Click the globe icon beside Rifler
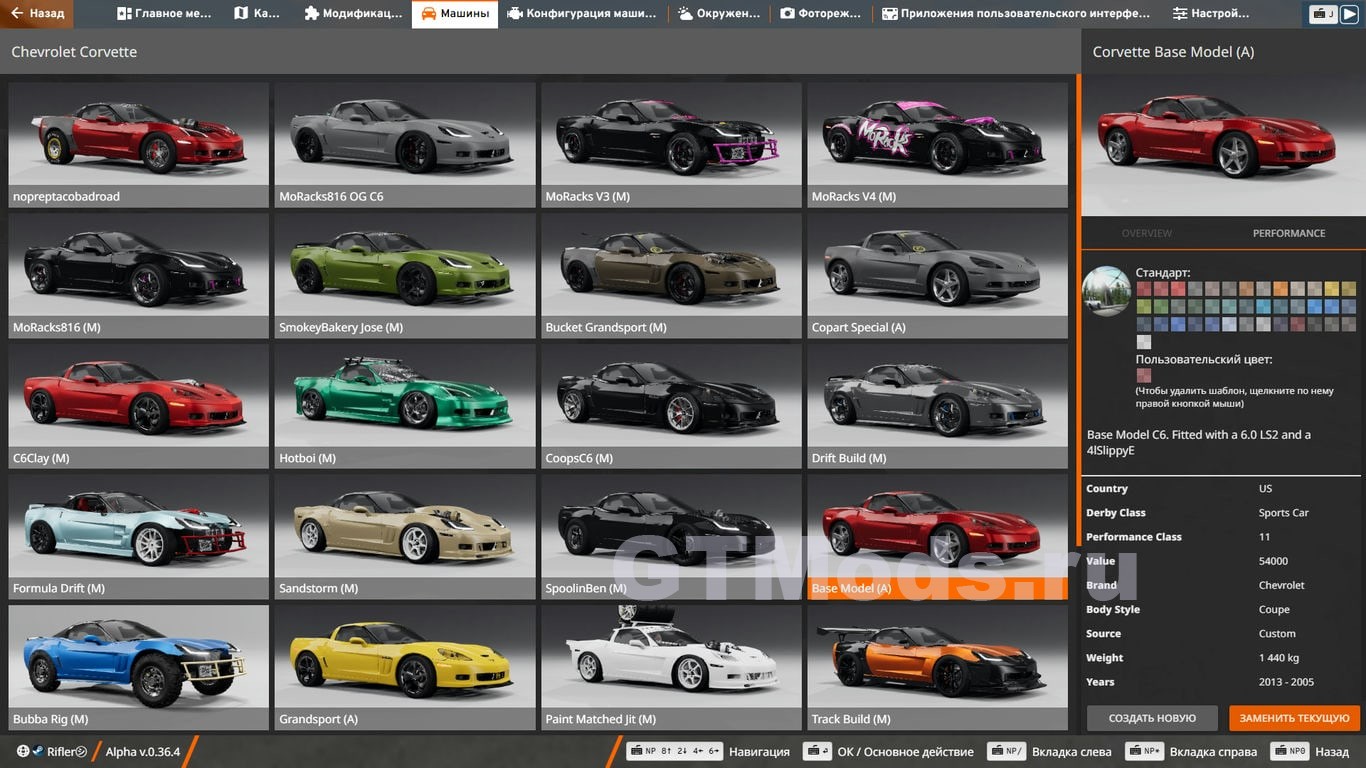 [23, 752]
